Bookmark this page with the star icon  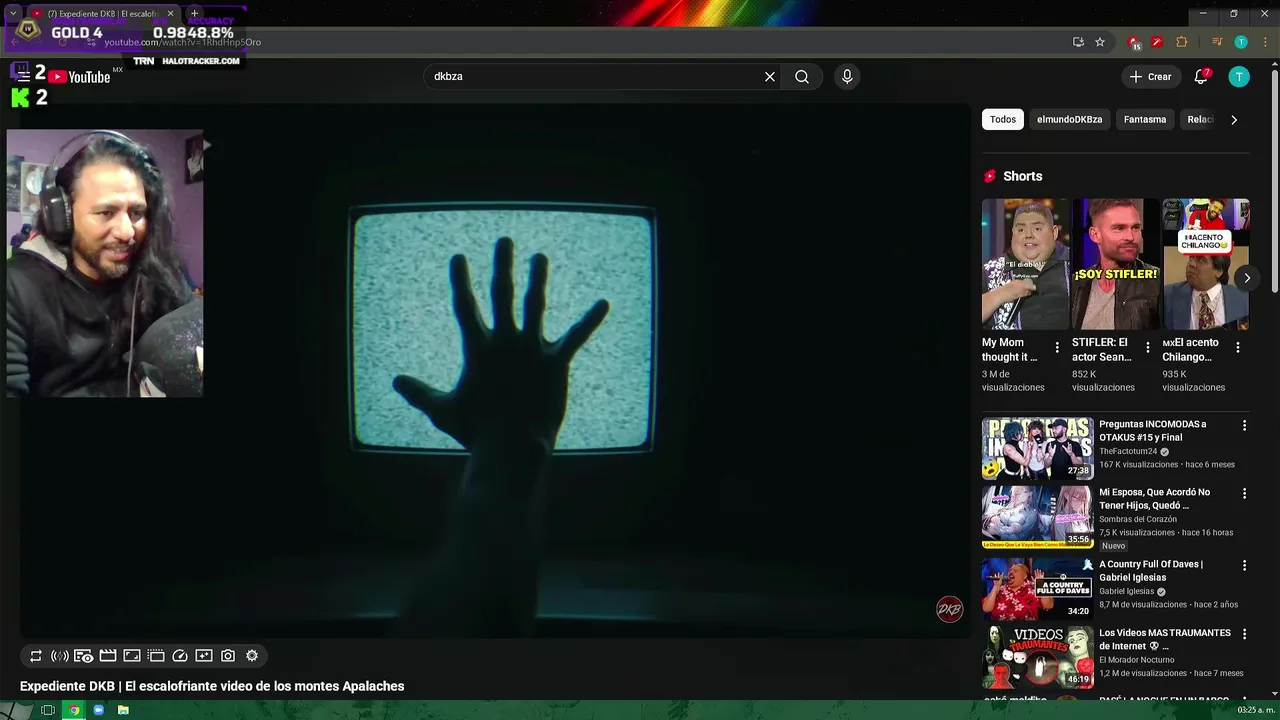[x=1100, y=42]
